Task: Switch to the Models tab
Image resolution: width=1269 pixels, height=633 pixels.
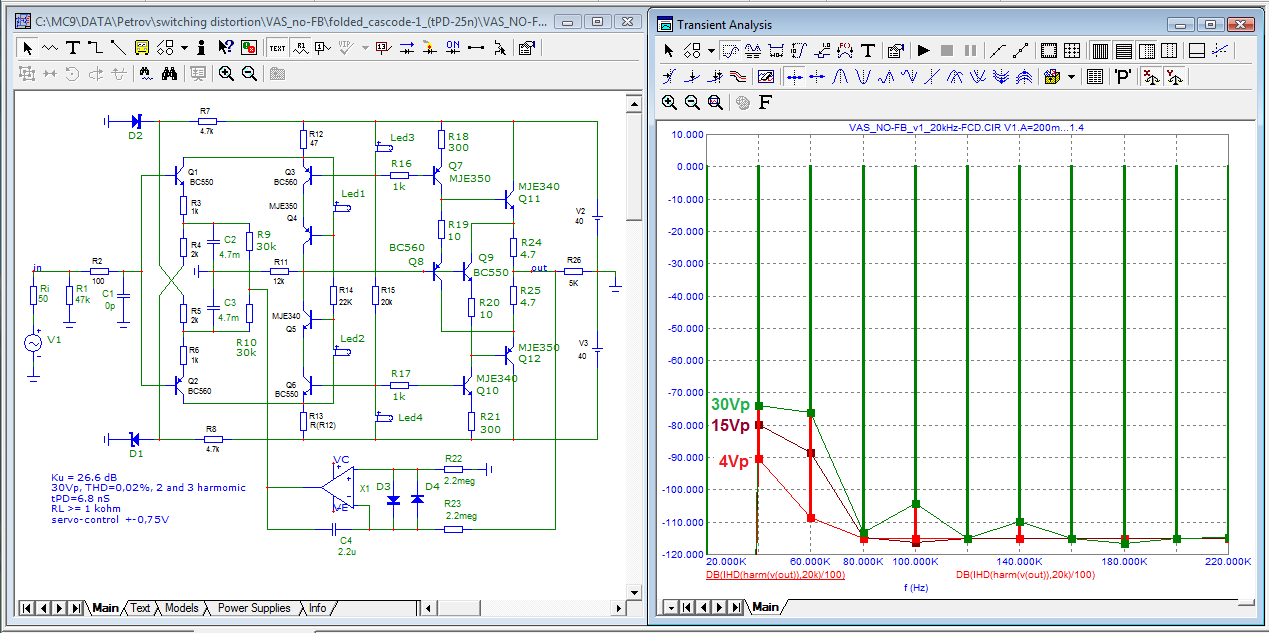Action: [x=182, y=608]
